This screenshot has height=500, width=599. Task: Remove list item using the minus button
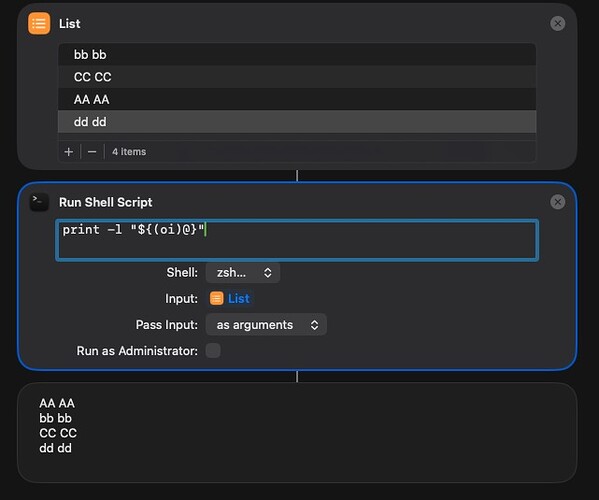(x=92, y=152)
